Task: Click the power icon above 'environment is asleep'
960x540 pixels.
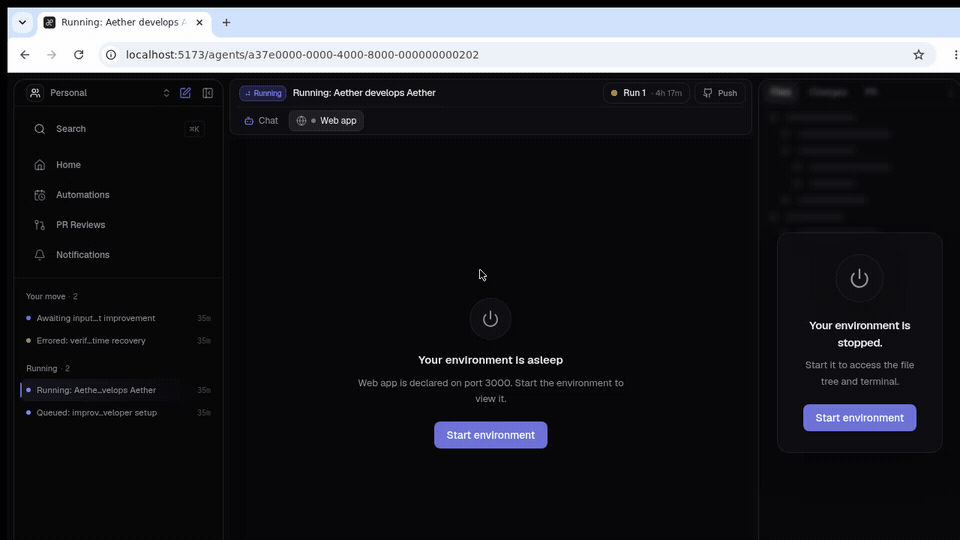Action: (490, 319)
